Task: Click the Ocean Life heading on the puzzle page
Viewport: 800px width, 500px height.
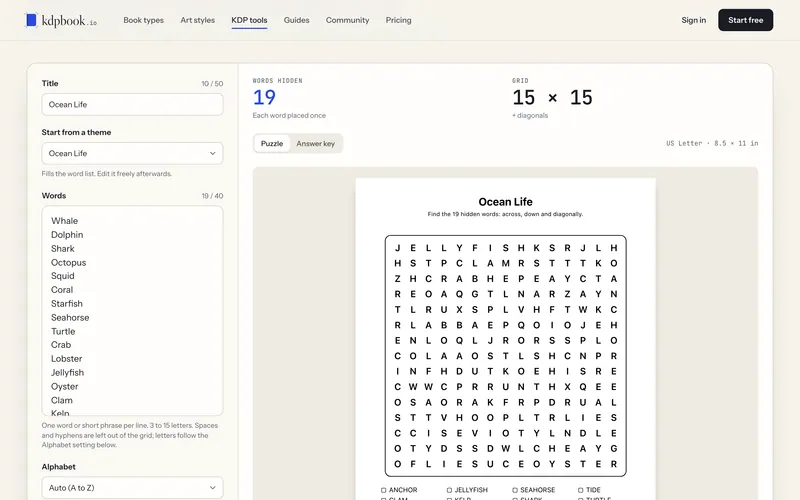Action: 505,202
